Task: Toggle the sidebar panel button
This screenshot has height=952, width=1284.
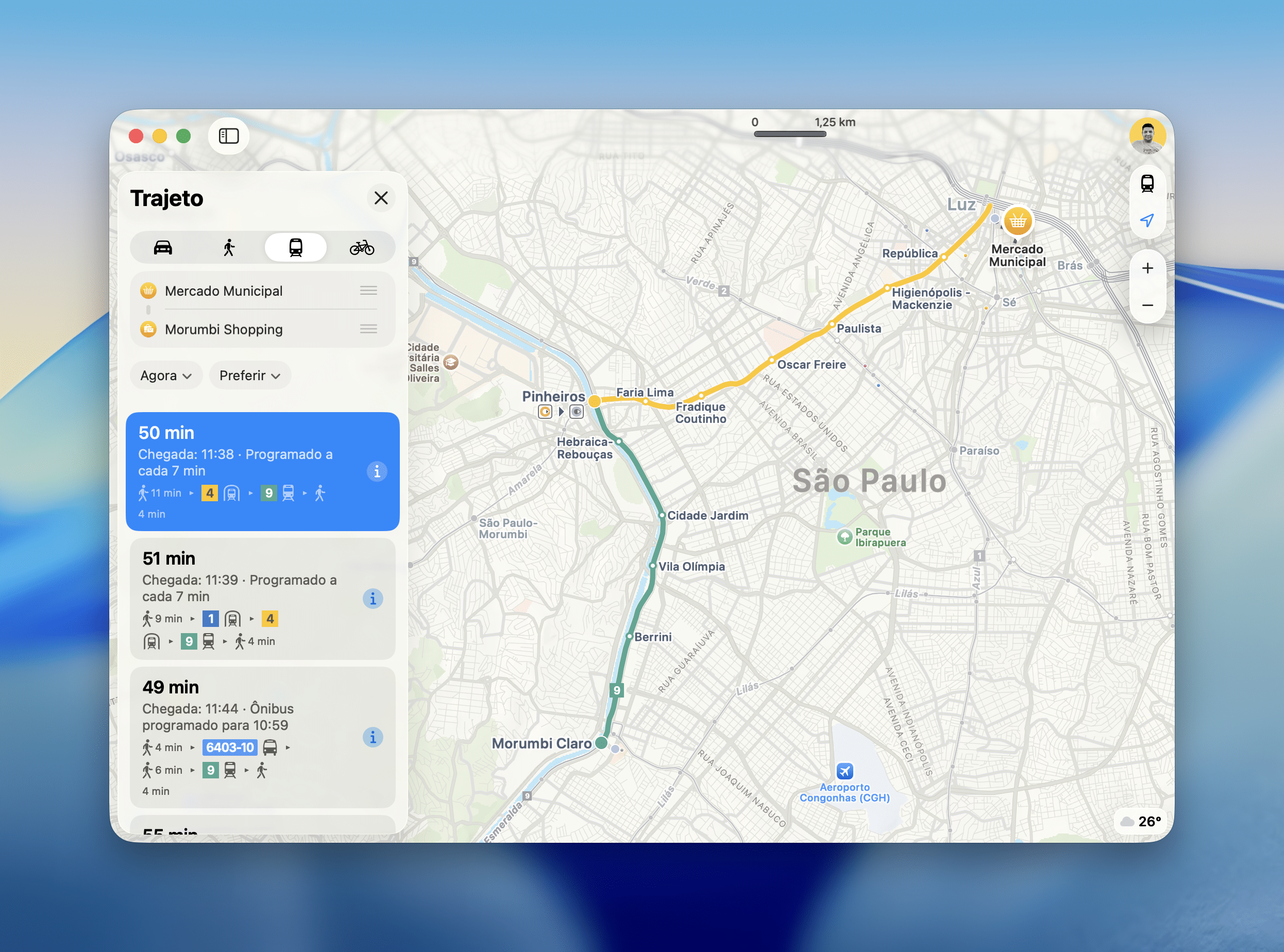Action: [229, 136]
